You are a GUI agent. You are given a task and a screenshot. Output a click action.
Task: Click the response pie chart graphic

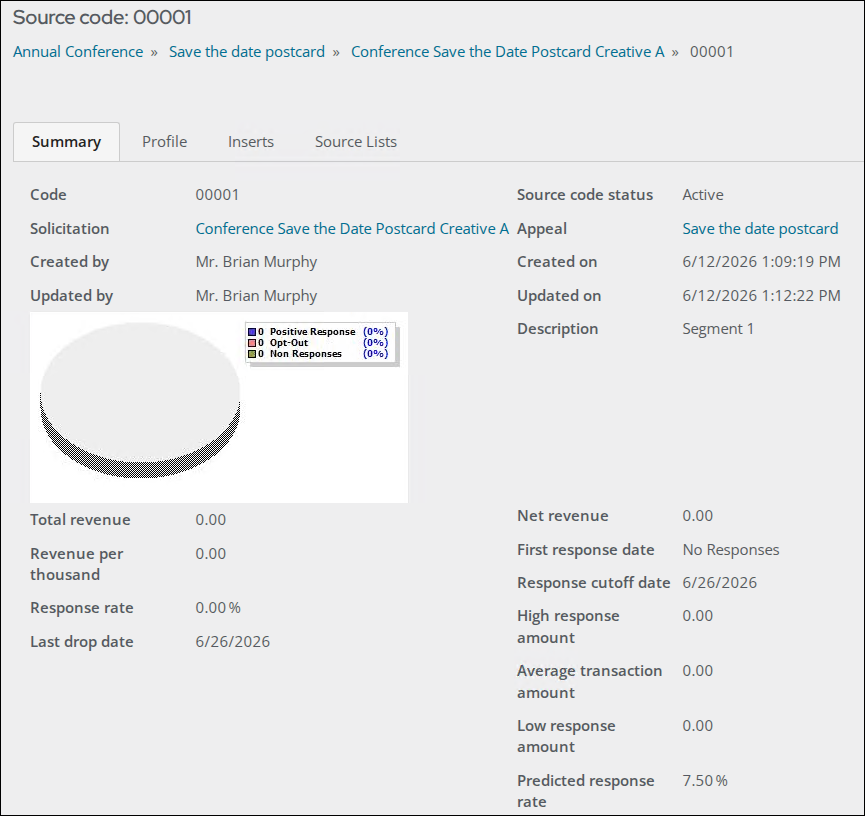(140, 399)
